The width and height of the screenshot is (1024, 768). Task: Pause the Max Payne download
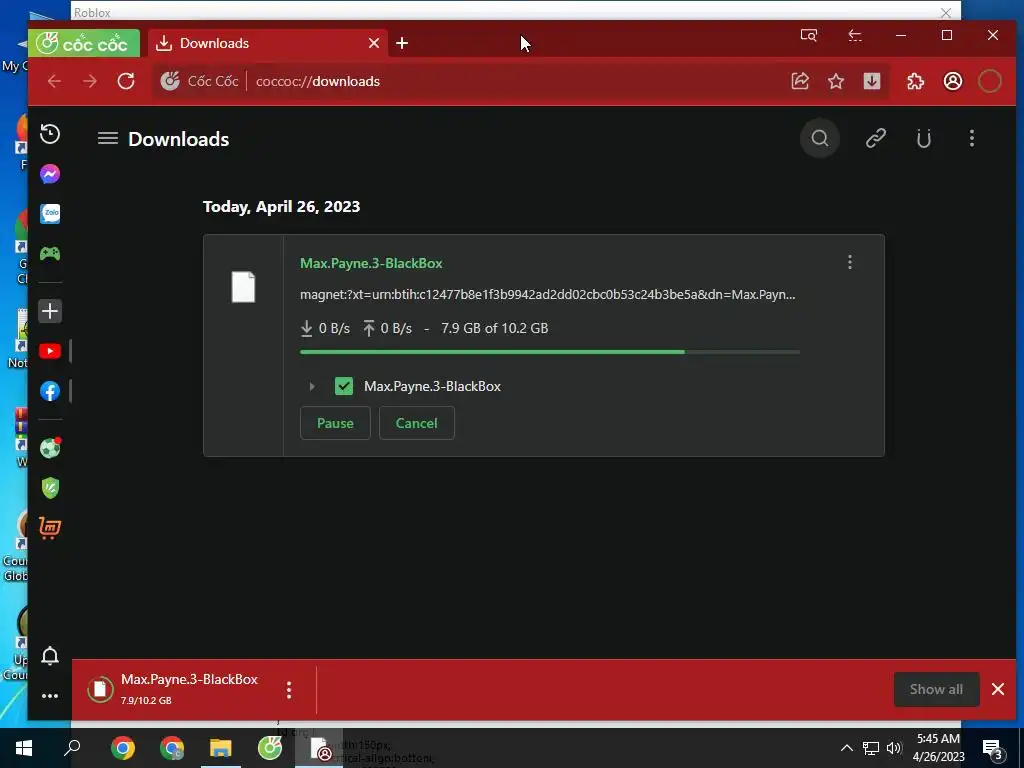pyautogui.click(x=335, y=423)
